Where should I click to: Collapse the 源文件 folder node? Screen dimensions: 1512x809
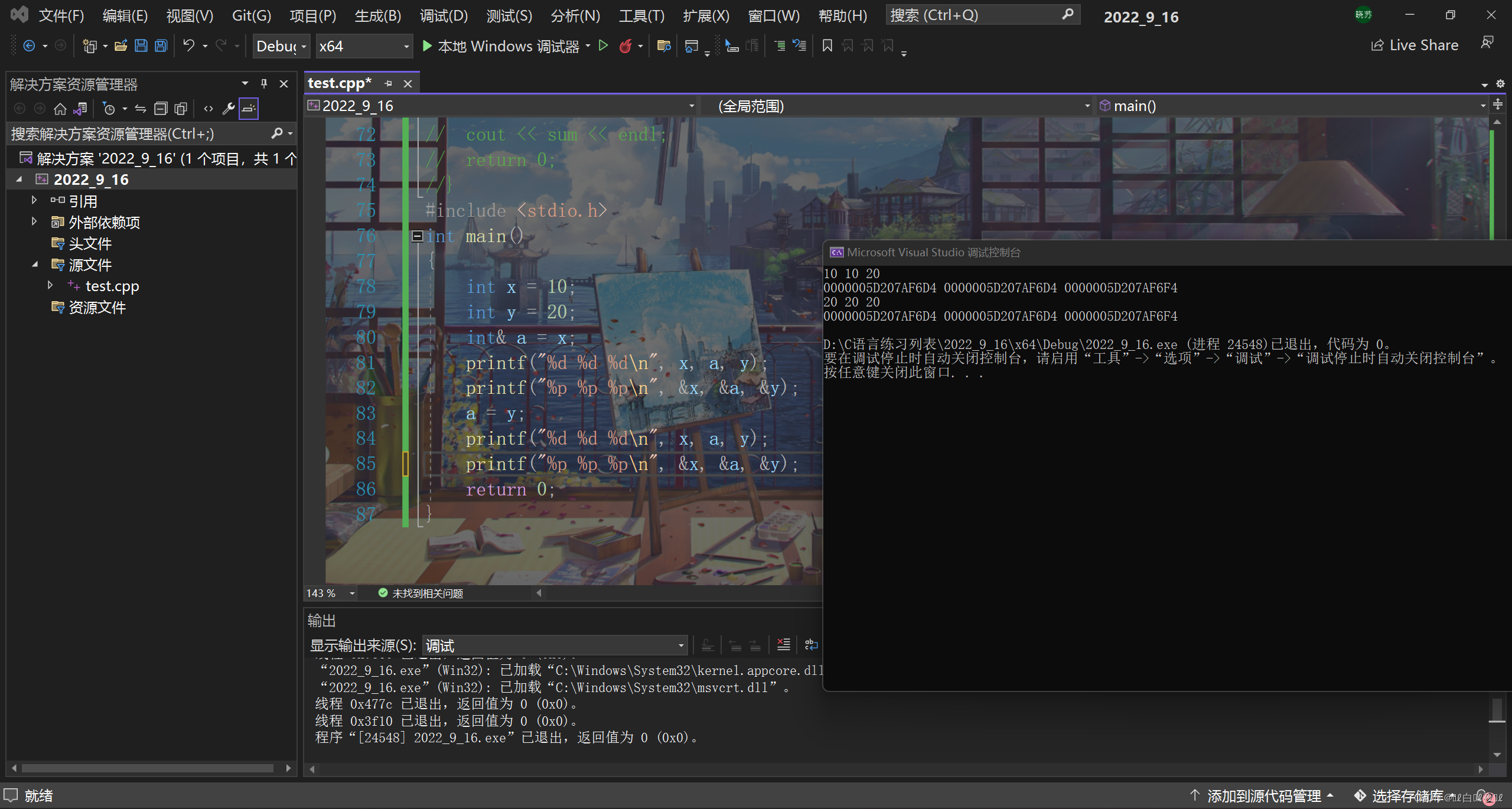[x=34, y=265]
